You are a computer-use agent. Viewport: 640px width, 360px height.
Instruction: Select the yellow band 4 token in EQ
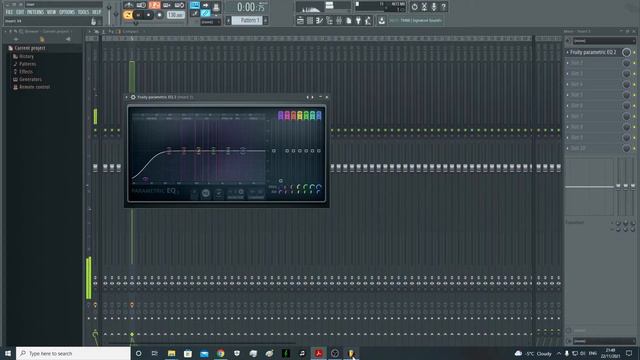[x=300, y=116]
